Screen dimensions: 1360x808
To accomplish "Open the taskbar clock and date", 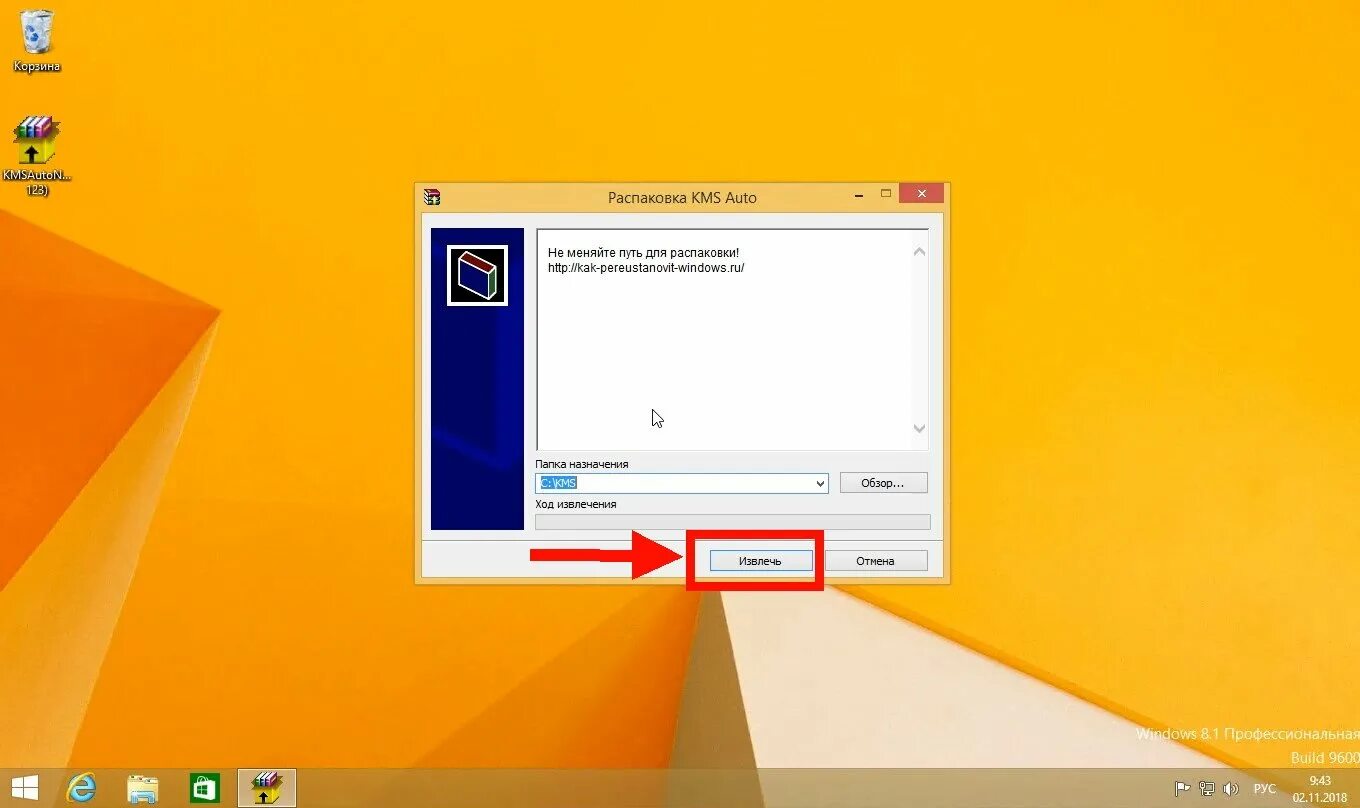I will [1320, 788].
